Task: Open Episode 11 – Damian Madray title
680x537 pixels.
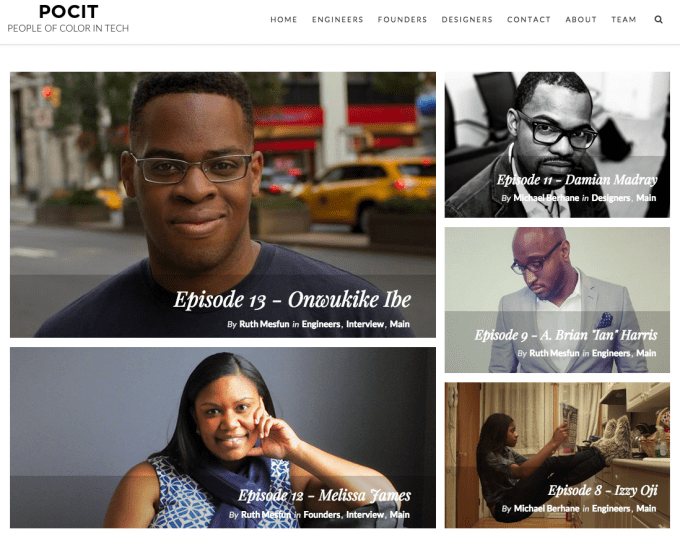Action: (x=577, y=180)
